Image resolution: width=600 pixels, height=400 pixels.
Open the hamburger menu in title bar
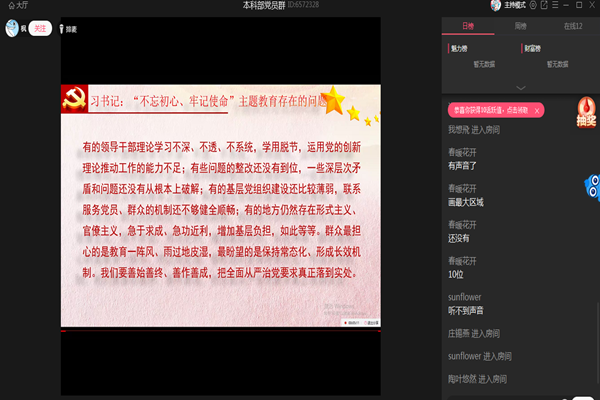pyautogui.click(x=555, y=5)
